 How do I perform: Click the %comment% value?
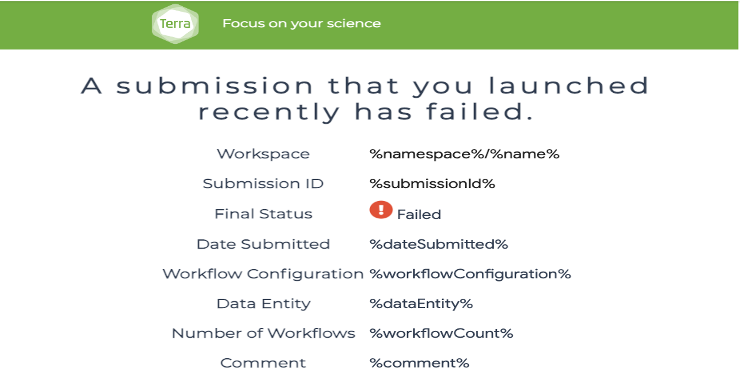pyautogui.click(x=420, y=363)
